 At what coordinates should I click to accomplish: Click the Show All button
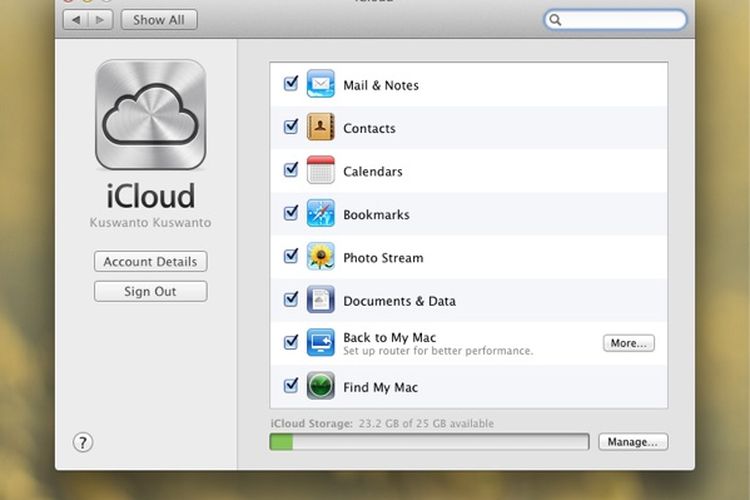coord(159,20)
